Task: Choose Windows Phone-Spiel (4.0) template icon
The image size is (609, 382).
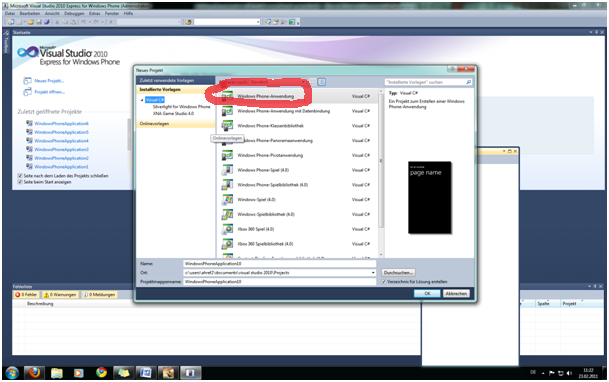Action: click(x=227, y=170)
